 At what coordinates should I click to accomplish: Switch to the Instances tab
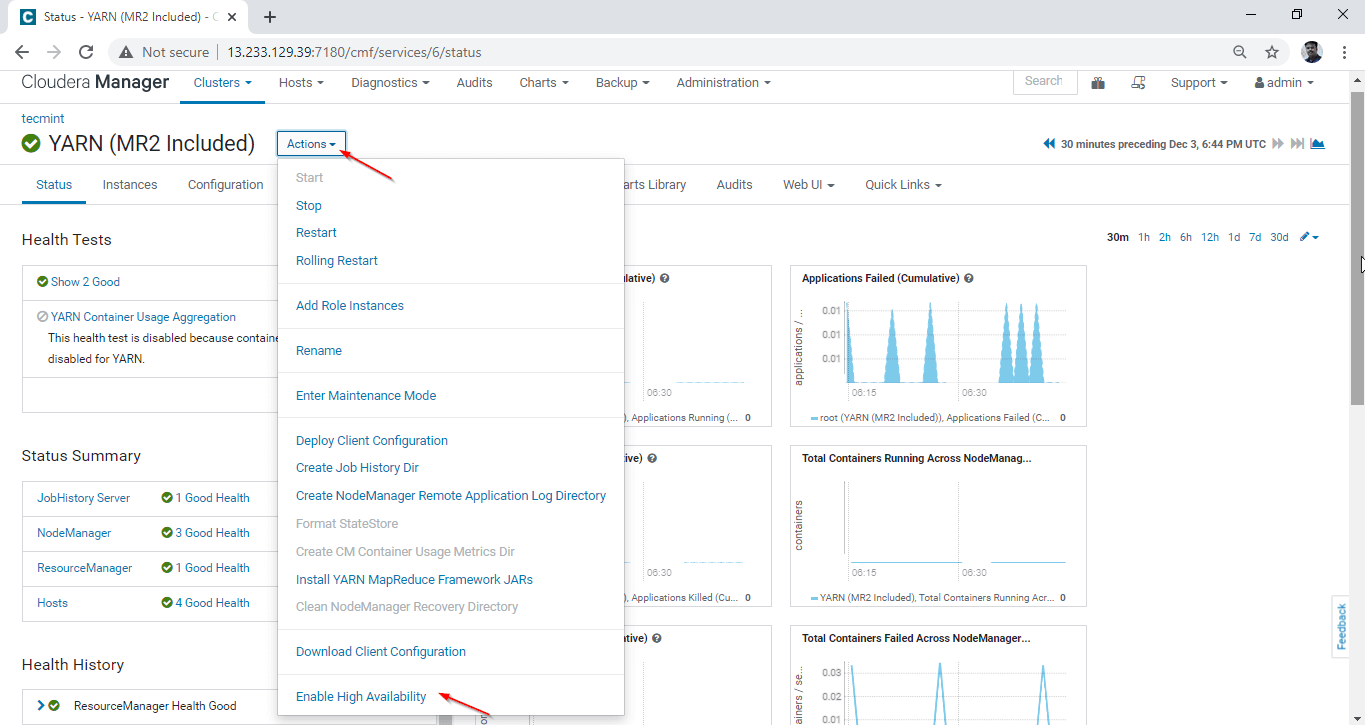tap(130, 185)
